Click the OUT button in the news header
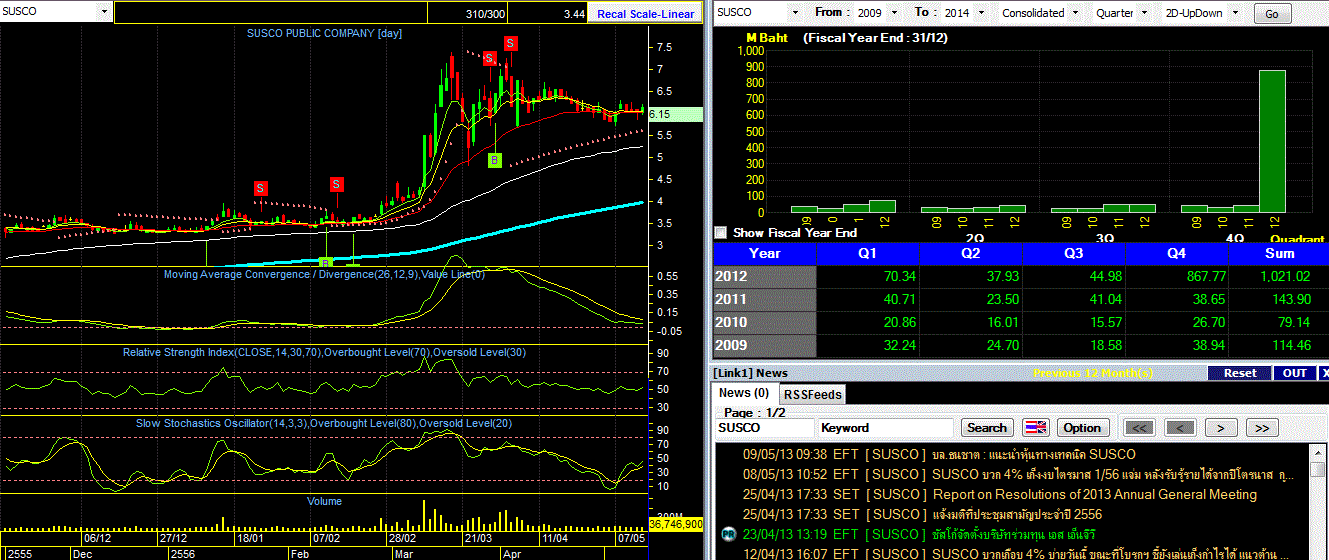1329x560 pixels. (x=1295, y=373)
